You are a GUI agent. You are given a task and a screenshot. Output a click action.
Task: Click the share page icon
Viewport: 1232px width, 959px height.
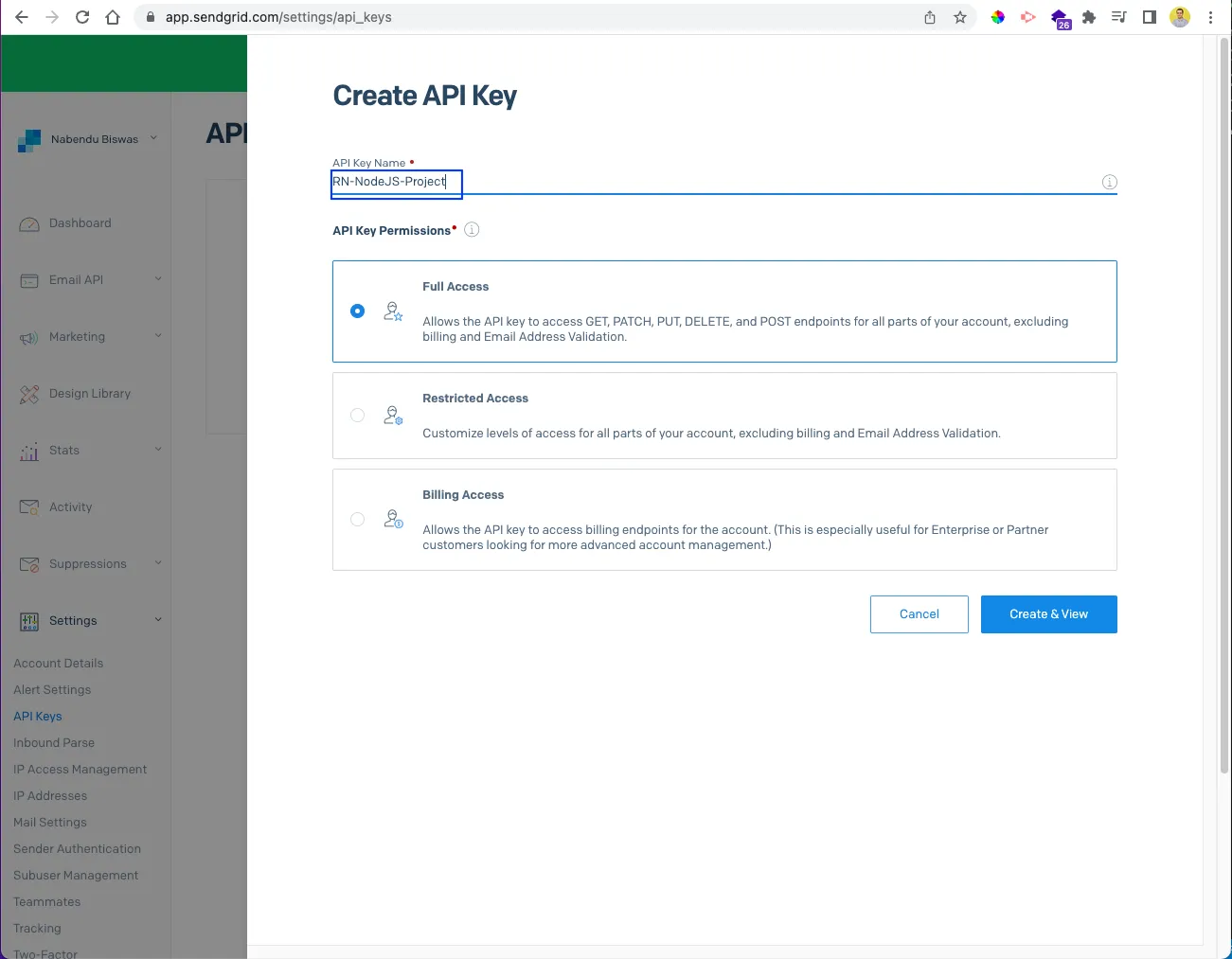pyautogui.click(x=930, y=17)
